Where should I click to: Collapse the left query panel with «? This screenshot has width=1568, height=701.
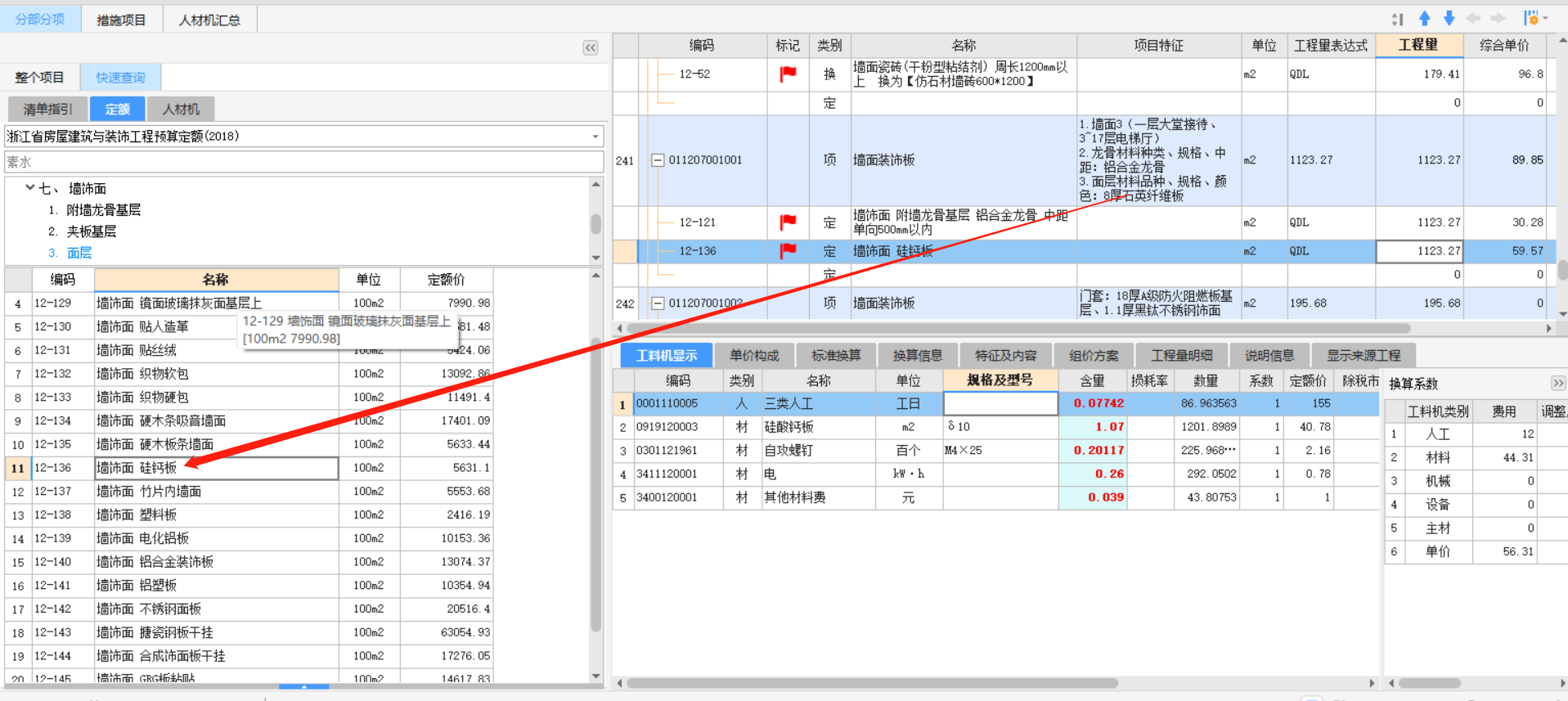591,47
